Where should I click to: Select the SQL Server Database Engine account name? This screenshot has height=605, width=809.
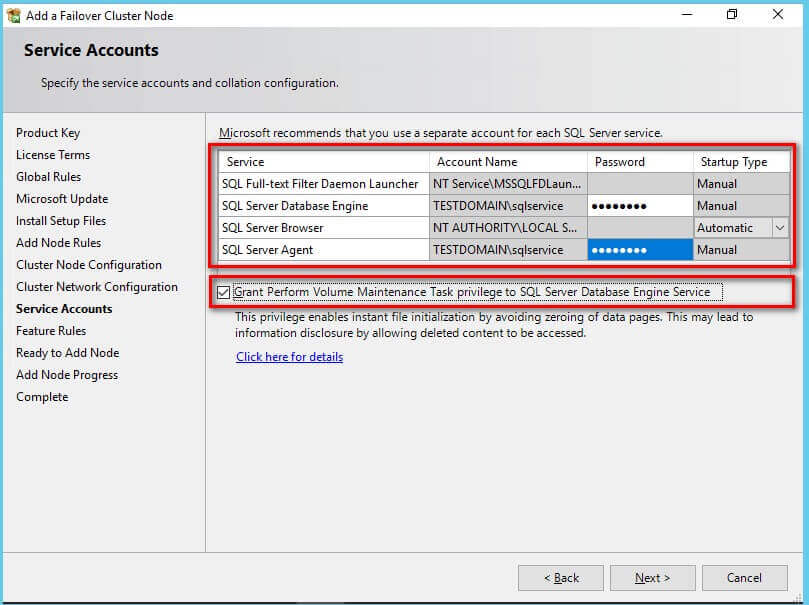[x=507, y=206]
